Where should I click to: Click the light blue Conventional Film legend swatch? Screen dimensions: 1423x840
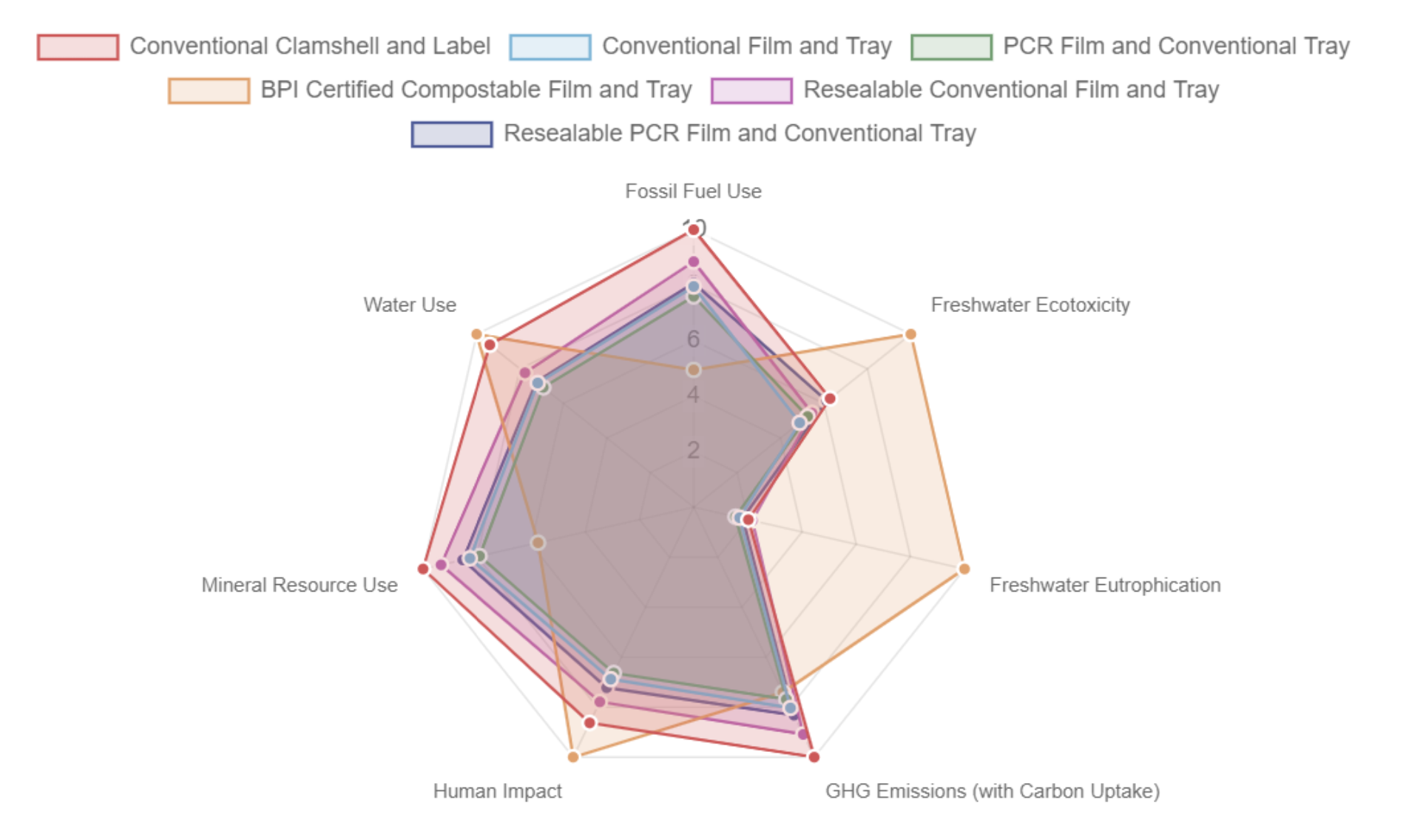coord(550,47)
